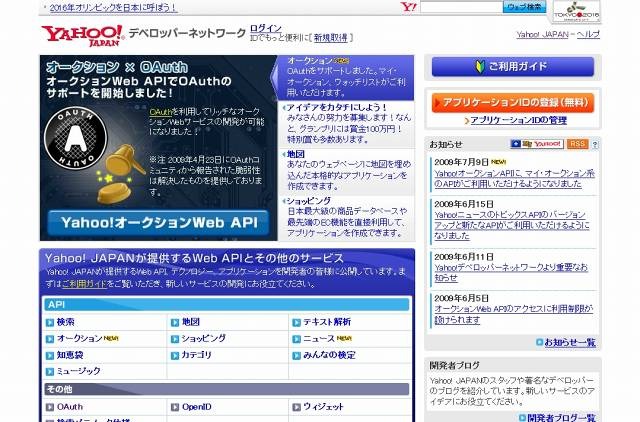Click into the top search input field
The height and width of the screenshot is (422, 640).
click(x=460, y=7)
